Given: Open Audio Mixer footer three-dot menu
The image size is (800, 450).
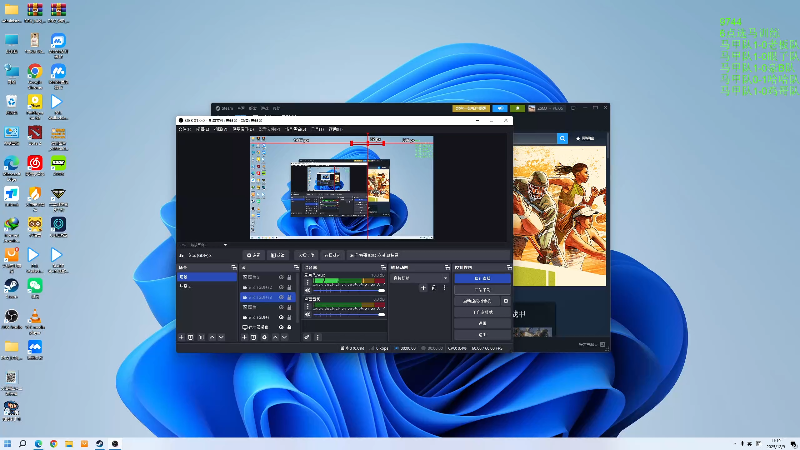Looking at the screenshot, I should click(x=317, y=337).
